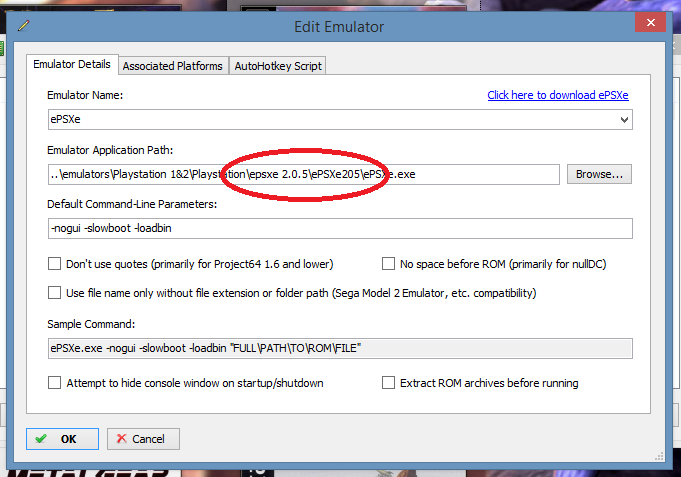Browse for the emulator application path
Viewport: 681px width, 477px height.
[599, 174]
